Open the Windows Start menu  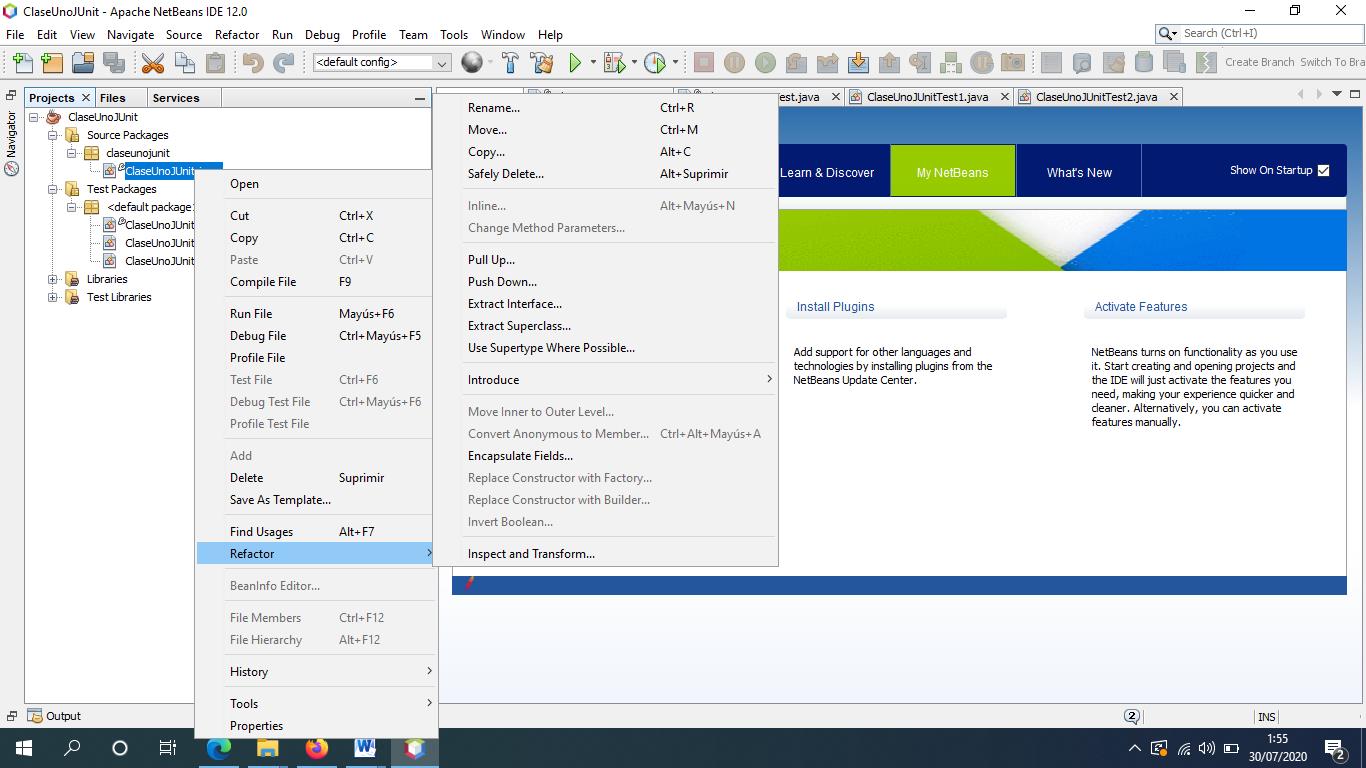coord(24,747)
